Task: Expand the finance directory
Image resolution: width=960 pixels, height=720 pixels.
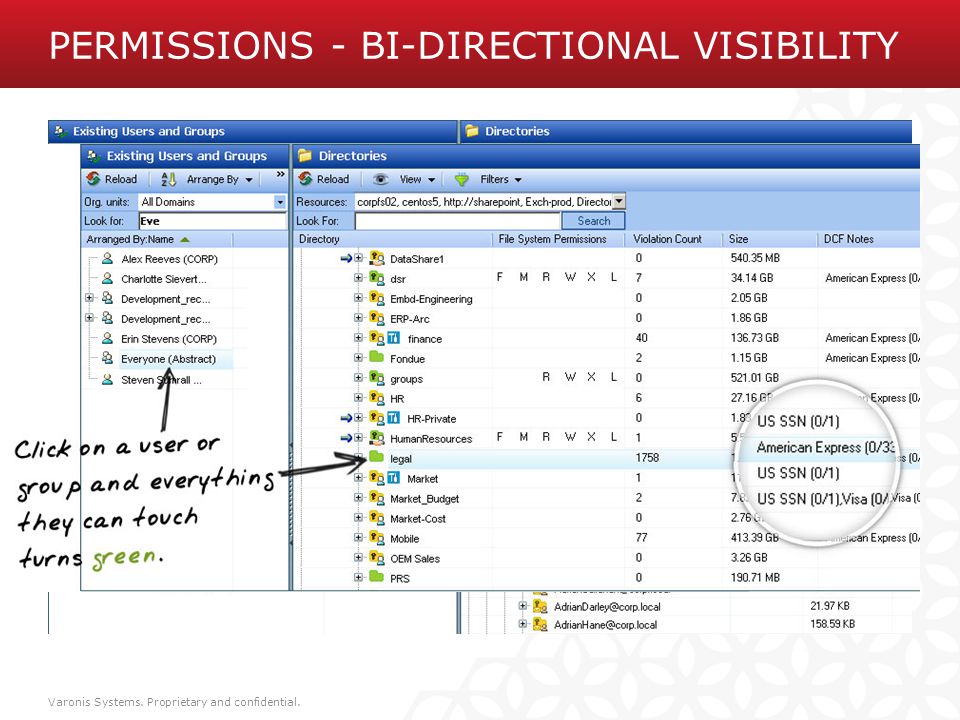Action: 359,337
